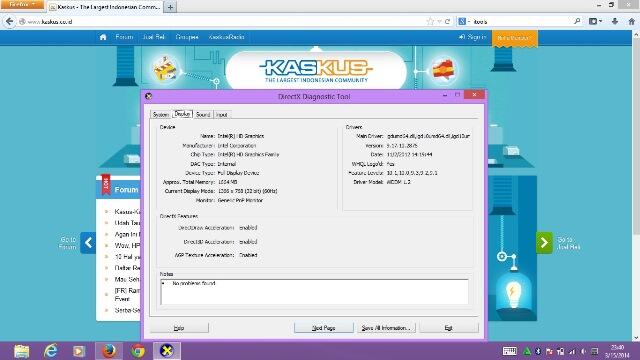The height and width of the screenshot is (360, 640).
Task: Click the Help button in DirectX tool
Action: (179, 328)
